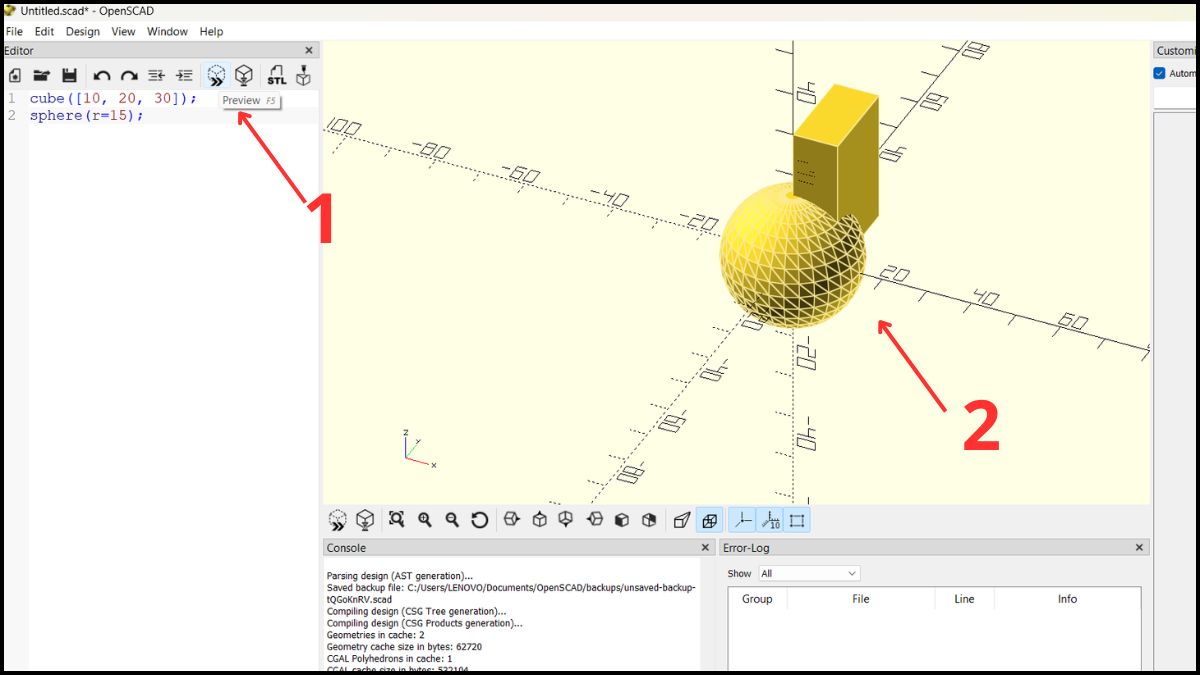Open the Show 'All' dropdown in Error-Log
This screenshot has height=675, width=1200.
pyautogui.click(x=809, y=573)
